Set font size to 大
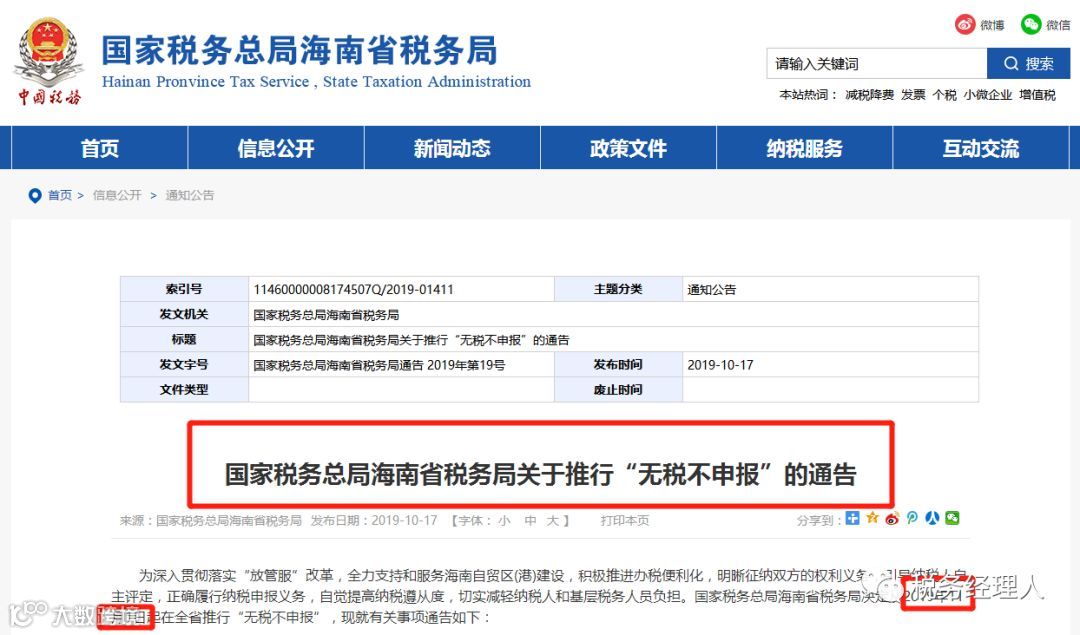The image size is (1080, 635). point(552,521)
